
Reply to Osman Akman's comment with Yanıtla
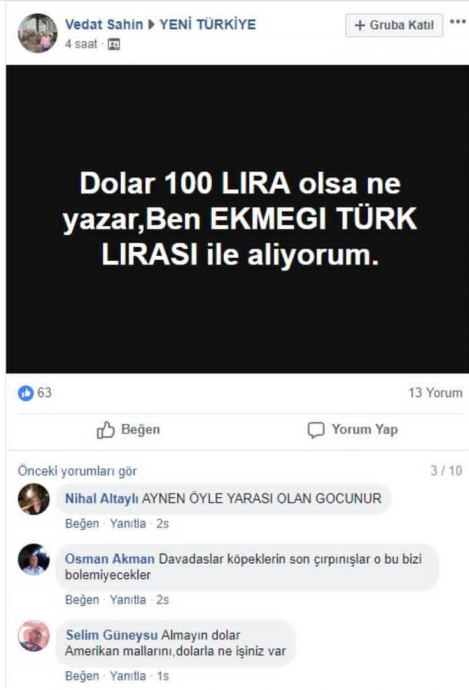point(128,600)
